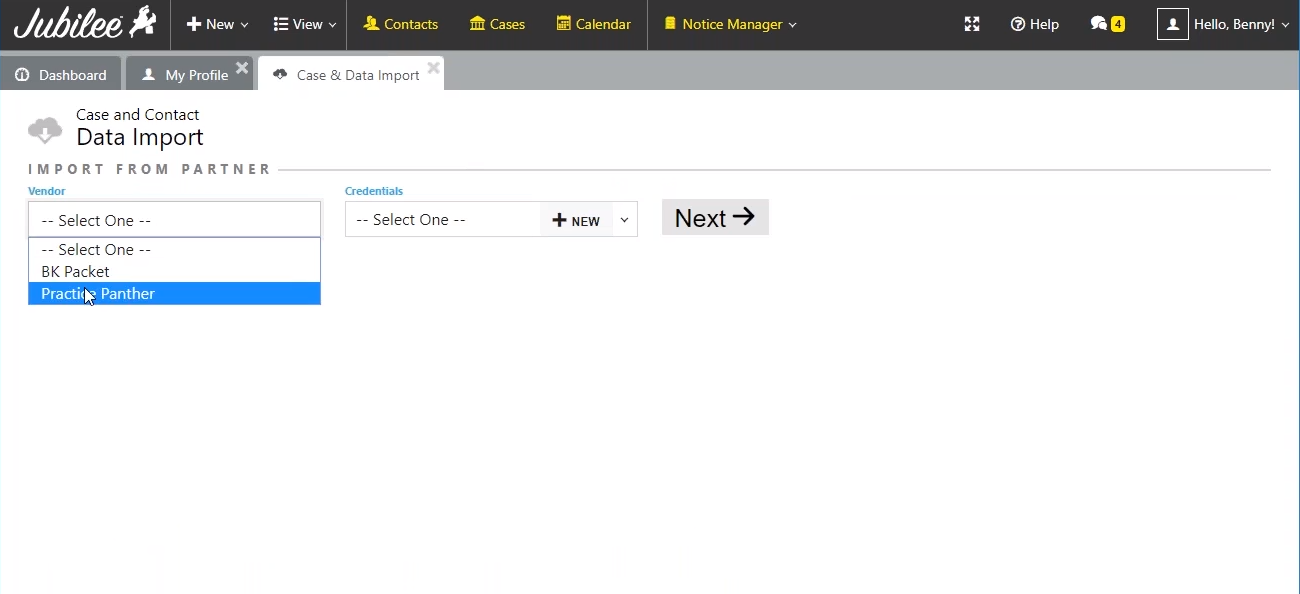
Task: Expand the Notice Manager menu
Action: coord(730,24)
